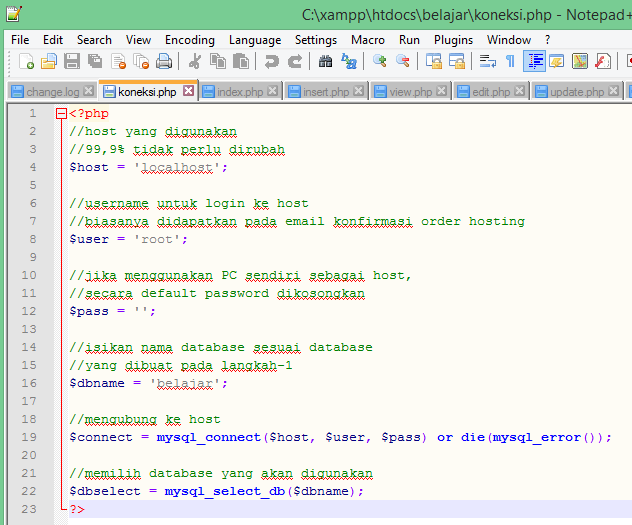Close the change.log tab
Screen dimensions: 632x525
pos(89,91)
